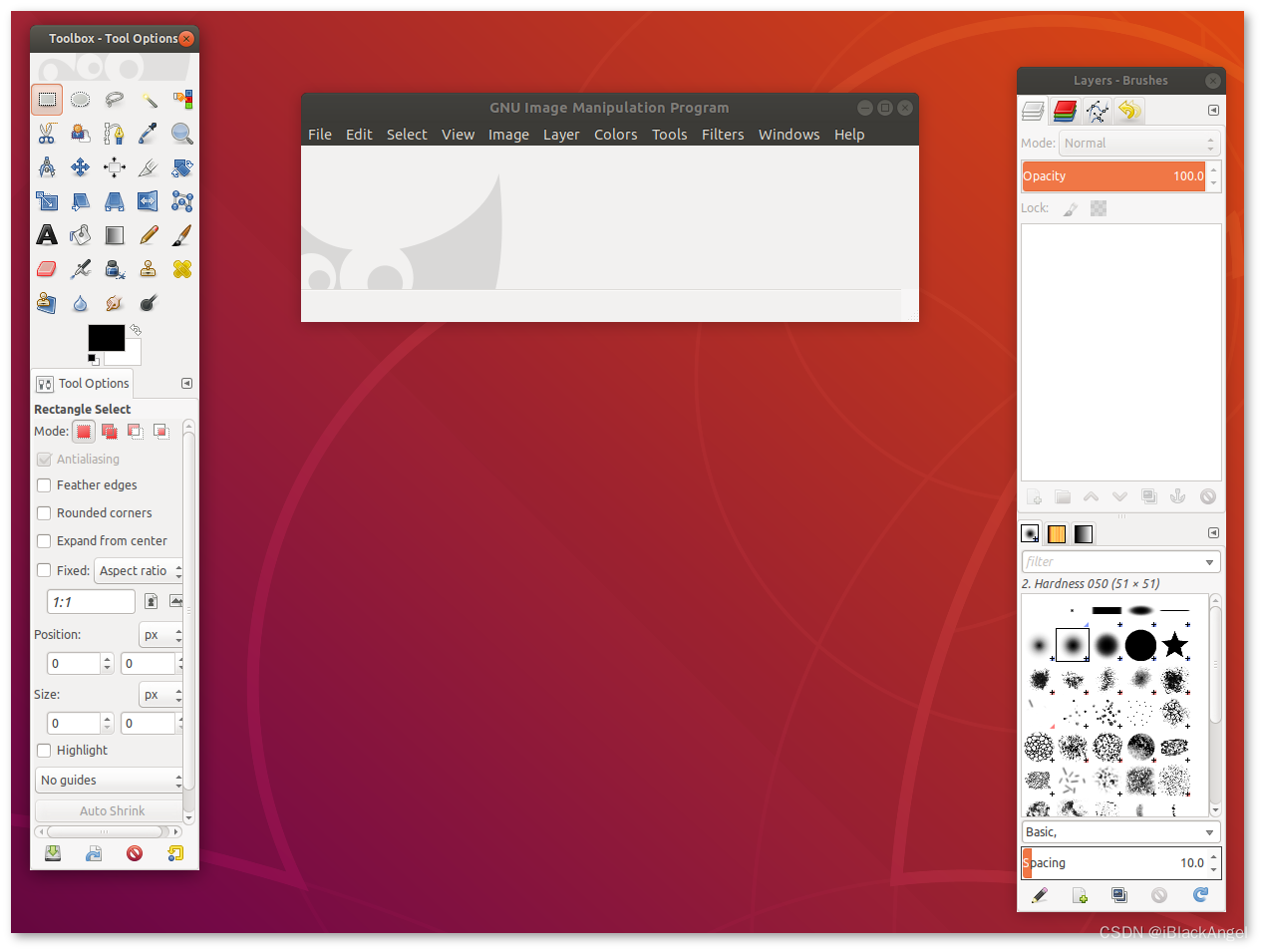Screen dimensions: 1263x952
Task: Open the Filters menu
Action: 723,135
